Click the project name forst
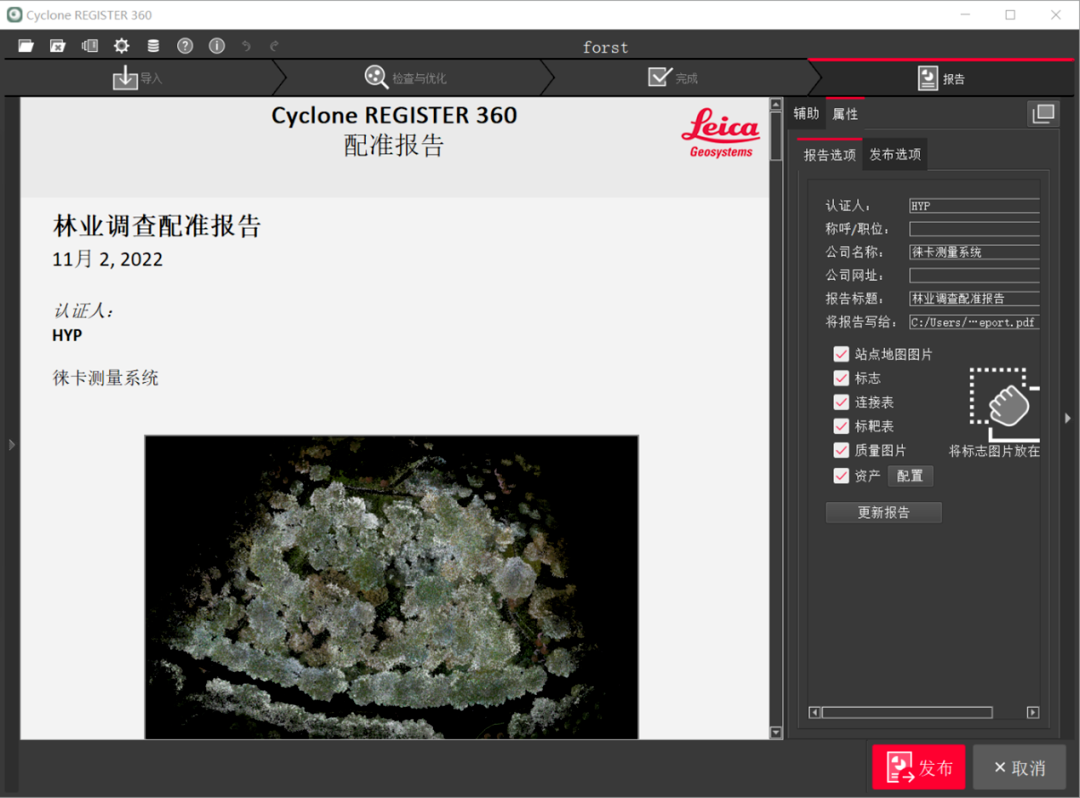 [x=605, y=47]
